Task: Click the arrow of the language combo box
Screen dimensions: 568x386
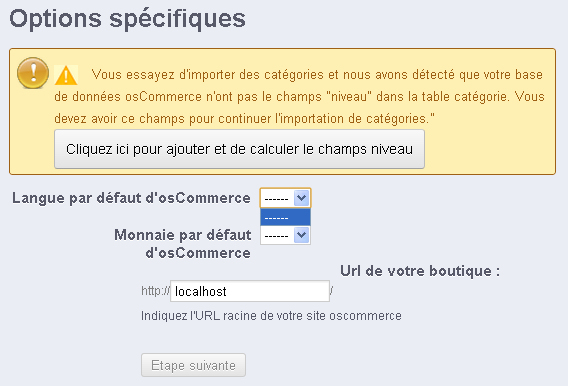Action: click(301, 198)
